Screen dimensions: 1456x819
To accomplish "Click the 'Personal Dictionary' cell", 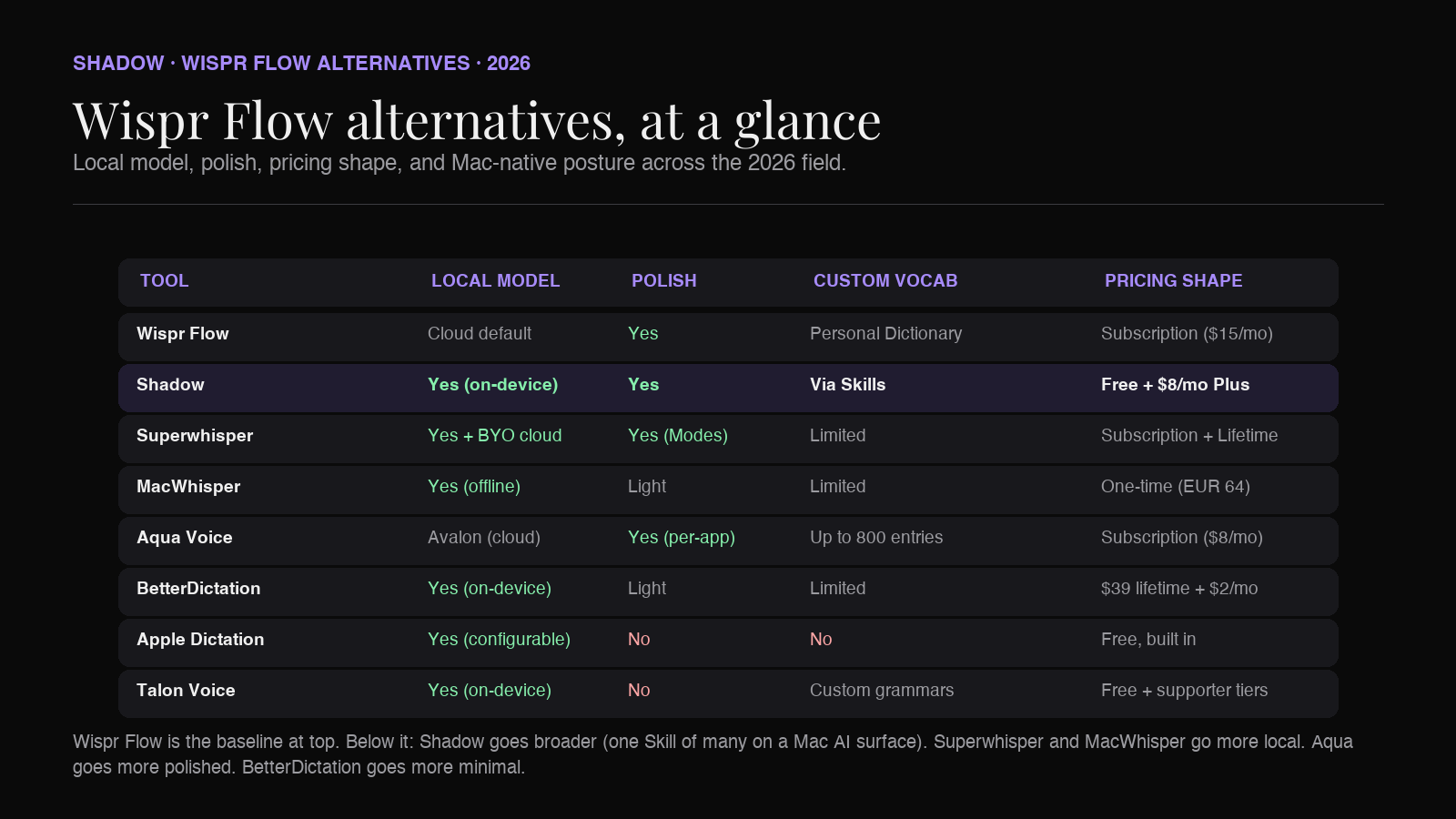I will click(x=885, y=334).
